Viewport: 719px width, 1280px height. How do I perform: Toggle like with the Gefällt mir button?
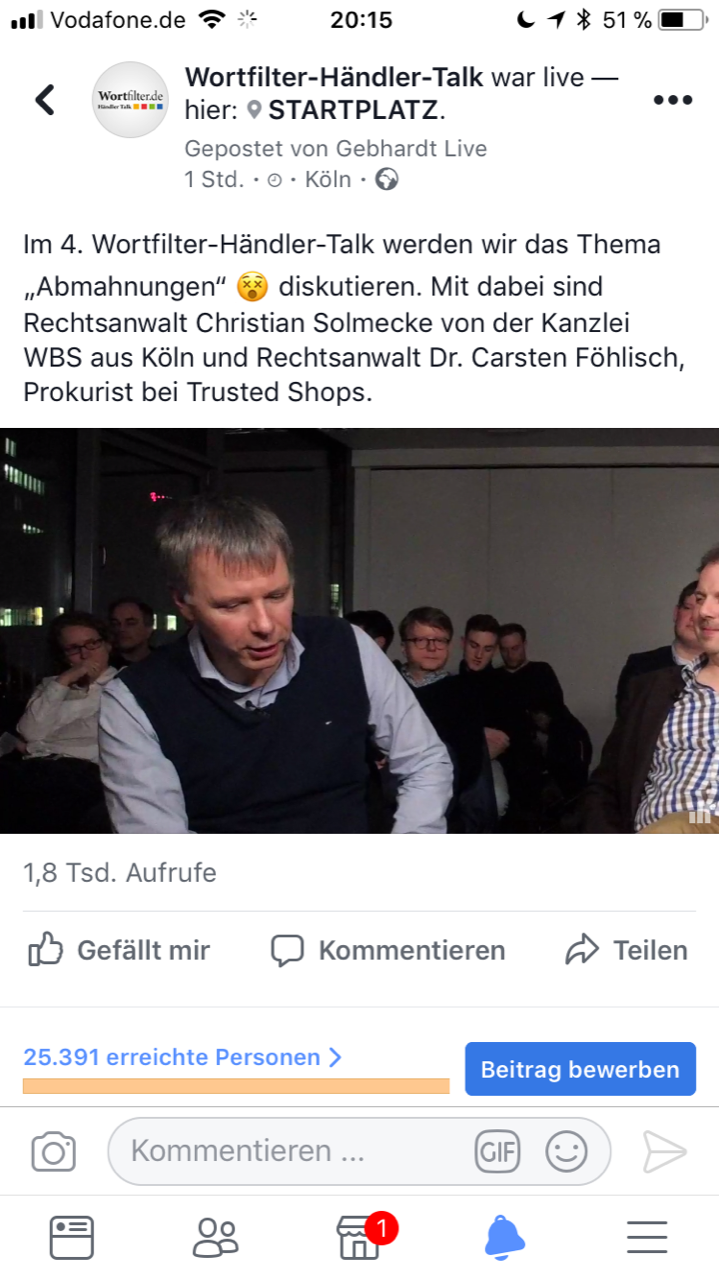(x=119, y=950)
